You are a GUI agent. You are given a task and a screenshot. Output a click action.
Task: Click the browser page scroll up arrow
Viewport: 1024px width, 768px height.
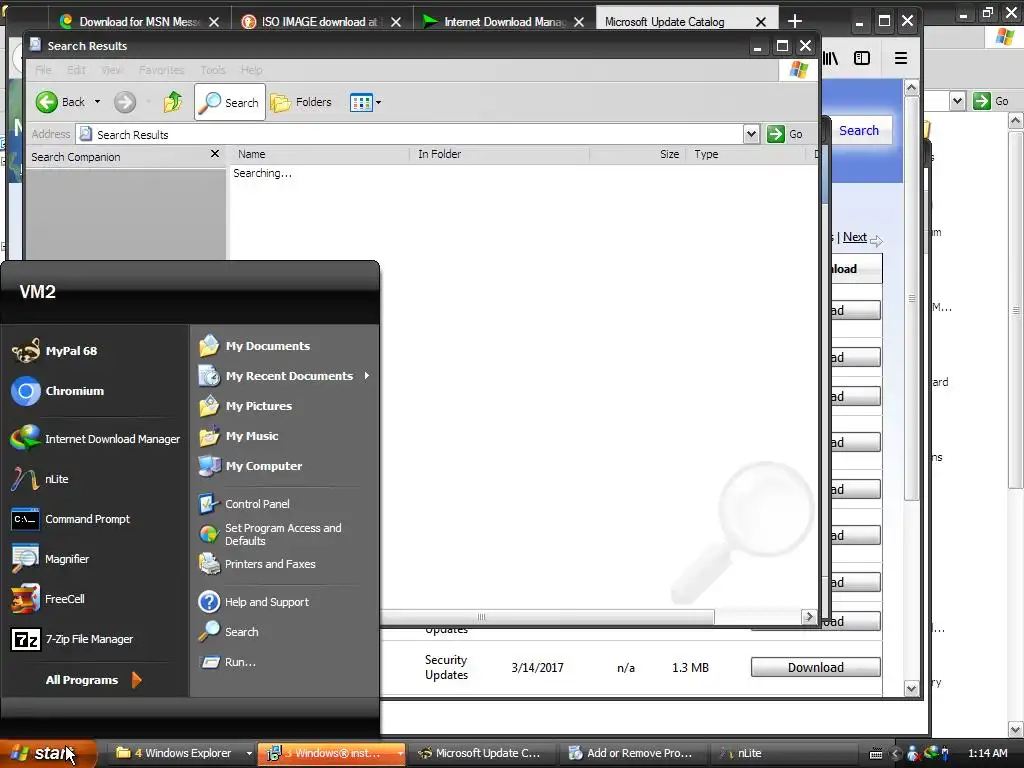(912, 88)
